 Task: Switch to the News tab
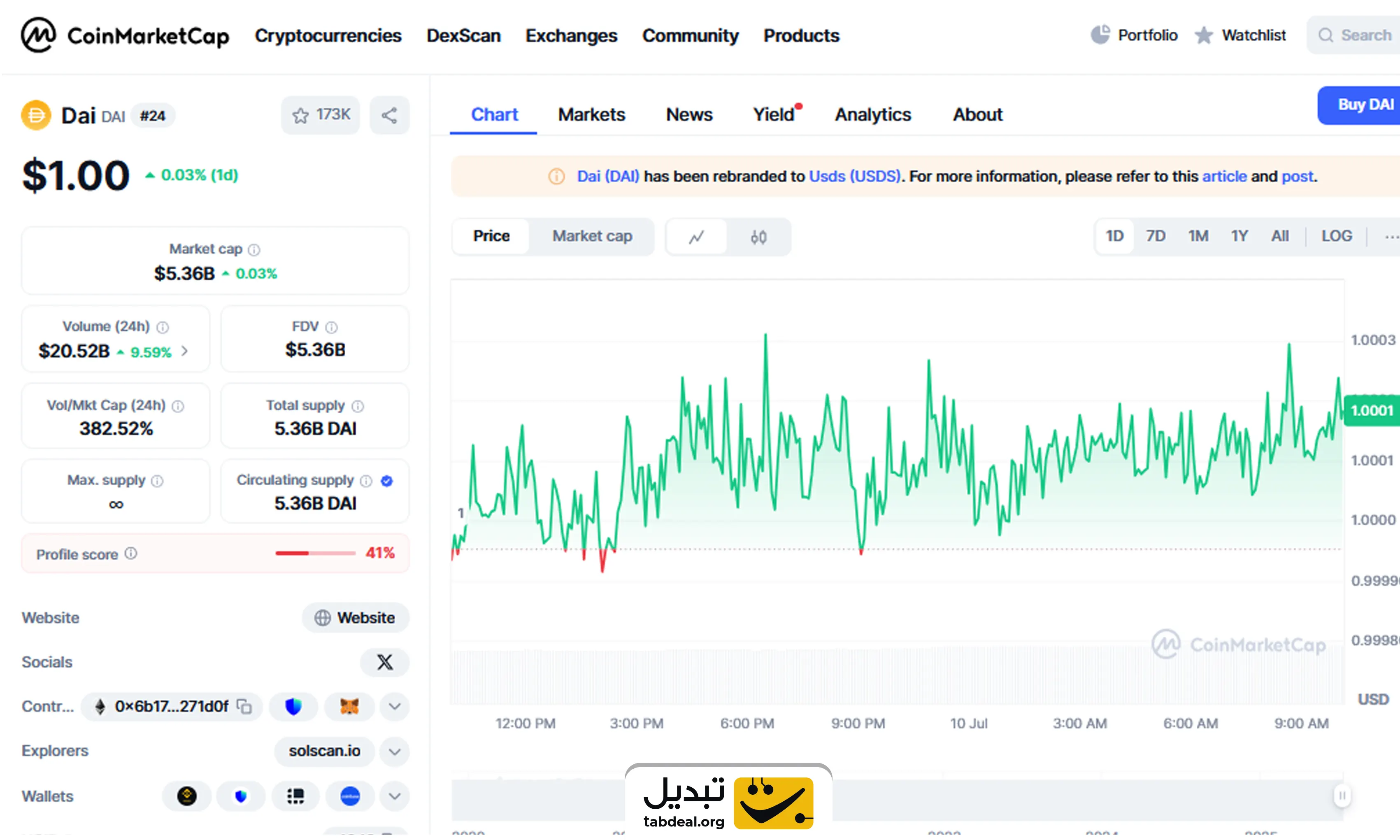coord(688,114)
